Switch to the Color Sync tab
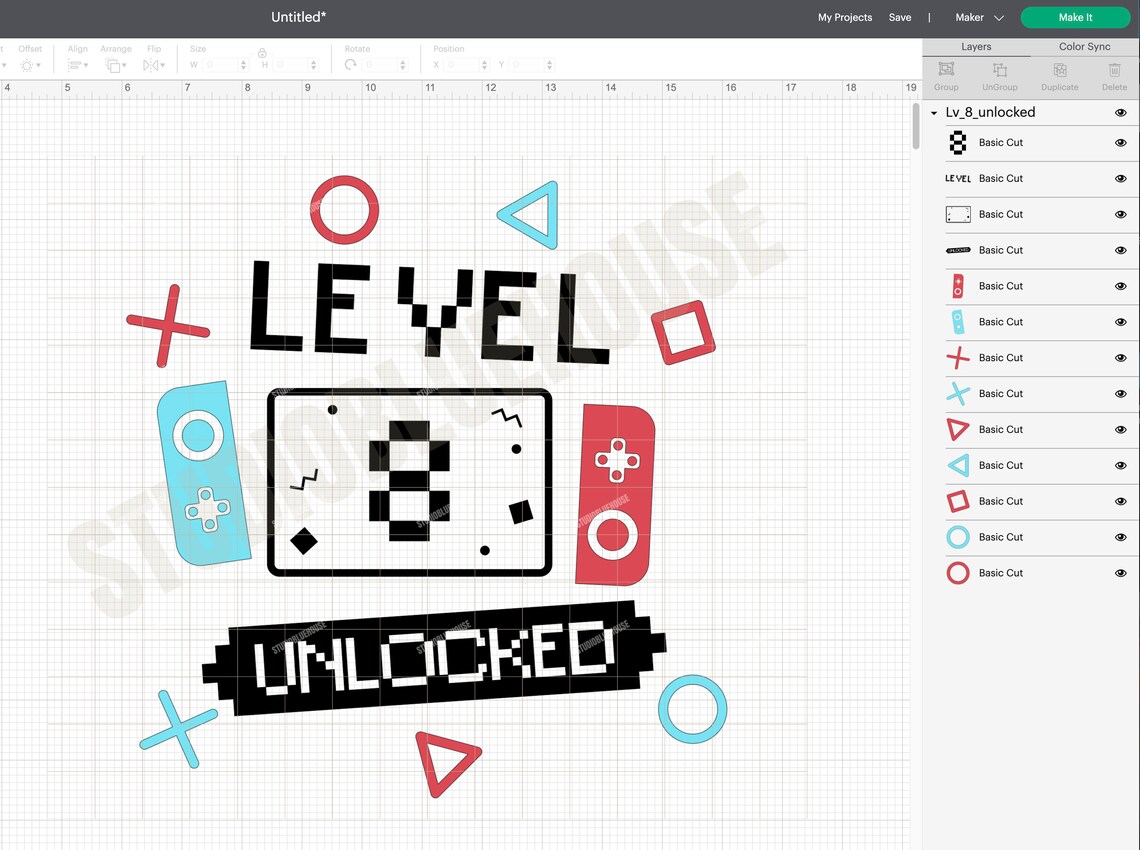The width and height of the screenshot is (1140, 850). pyautogui.click(x=1084, y=46)
